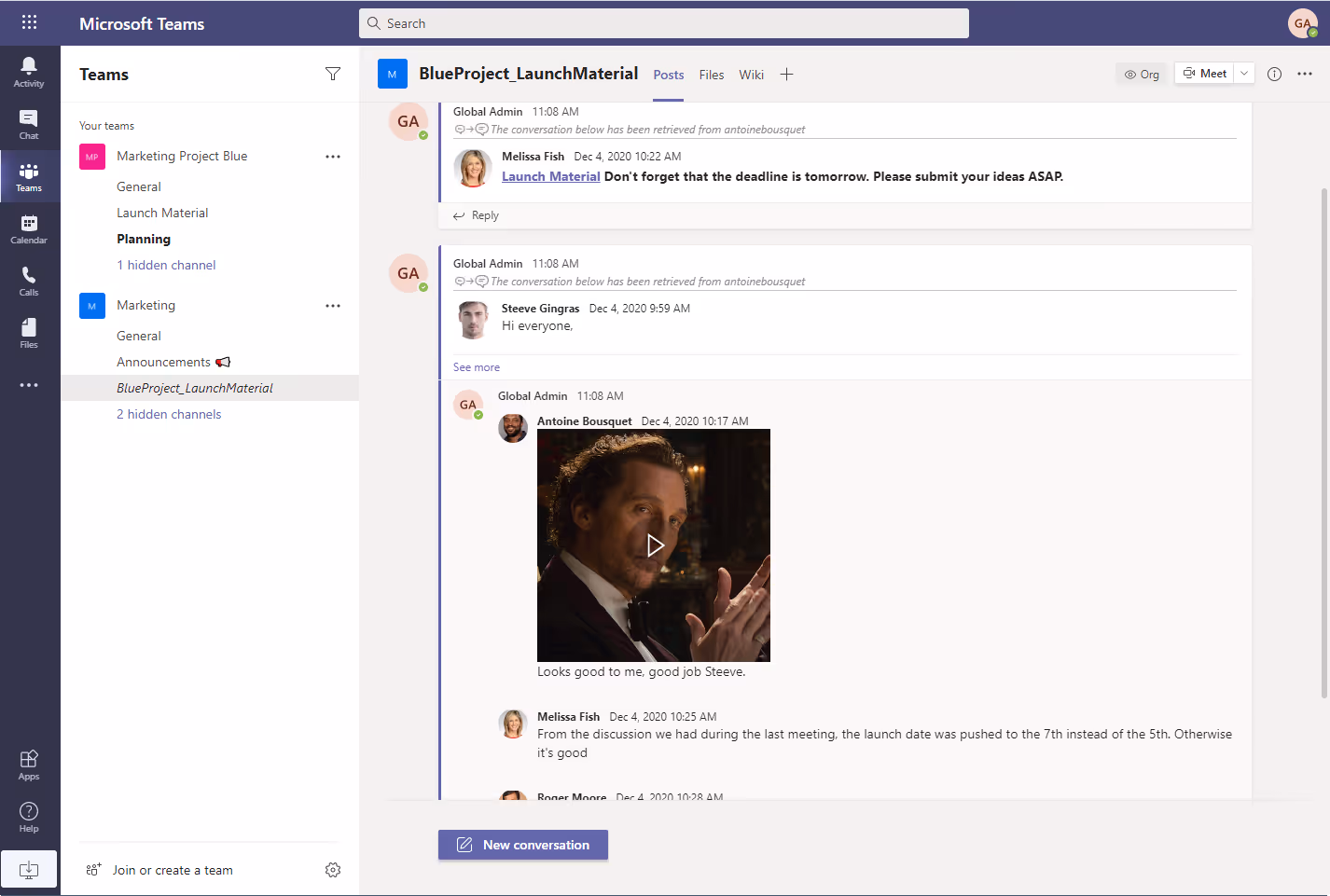Open more options for Marketing Project Blue

pyautogui.click(x=333, y=157)
